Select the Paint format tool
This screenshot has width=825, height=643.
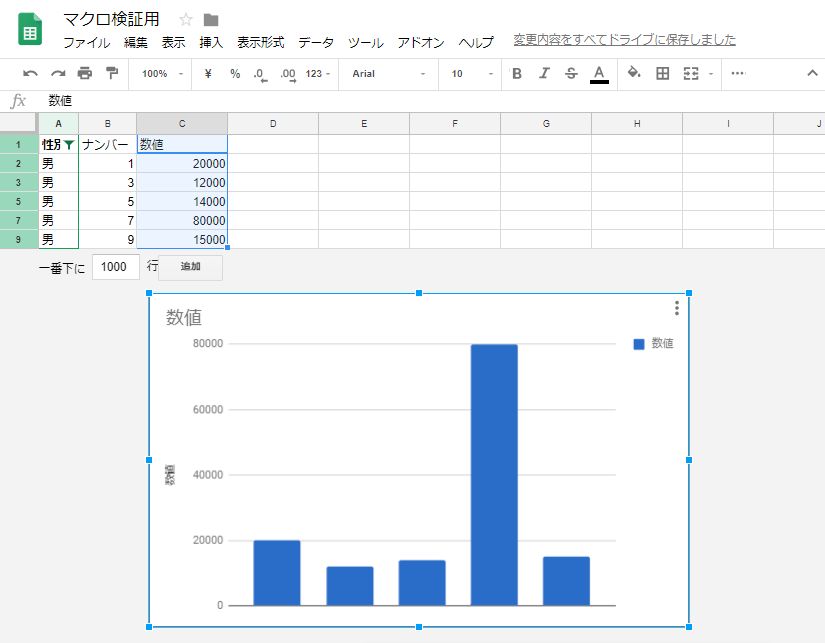[x=112, y=73]
